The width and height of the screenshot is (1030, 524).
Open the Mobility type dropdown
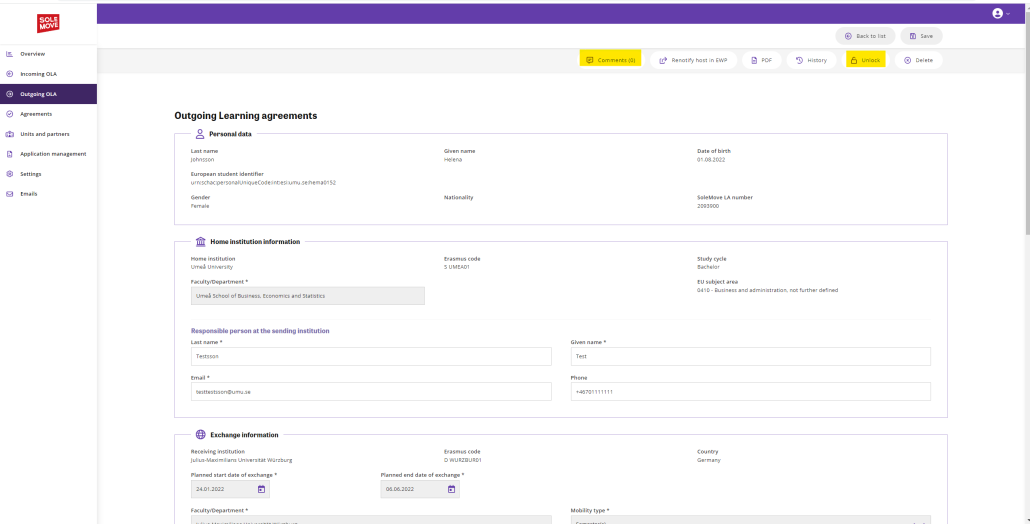(x=751, y=519)
